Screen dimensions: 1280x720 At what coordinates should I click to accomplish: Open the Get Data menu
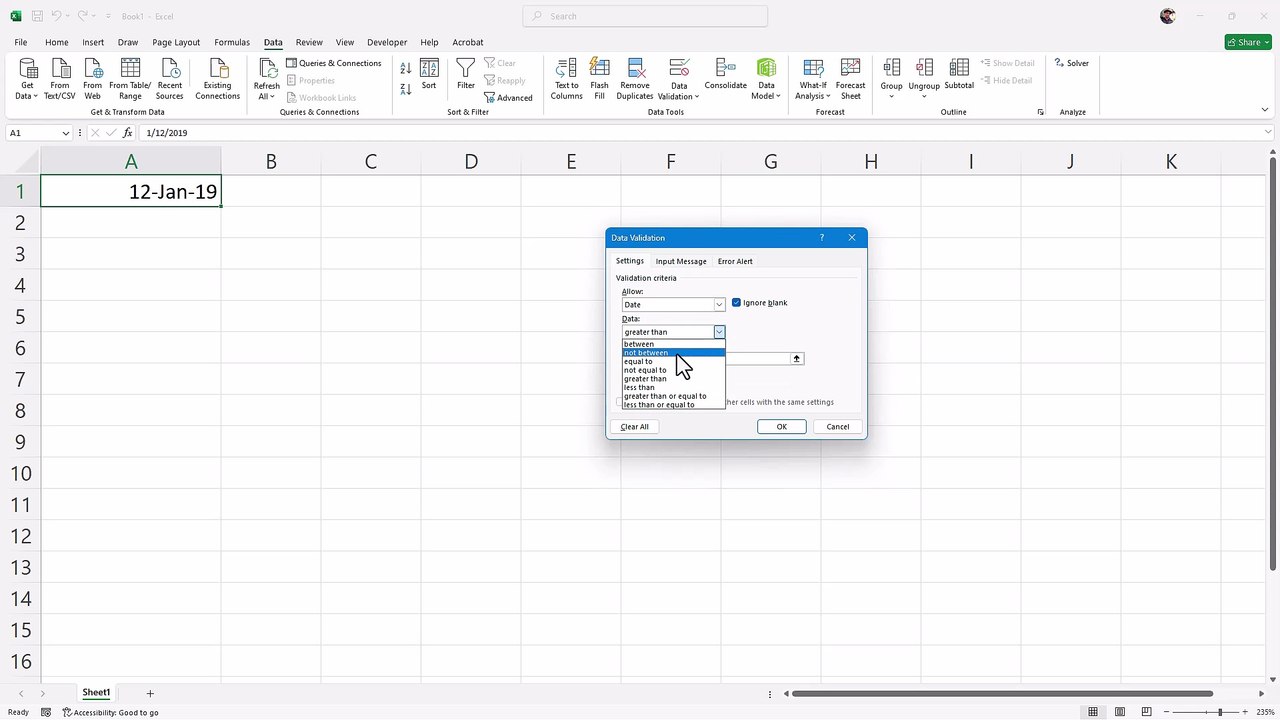click(x=28, y=79)
